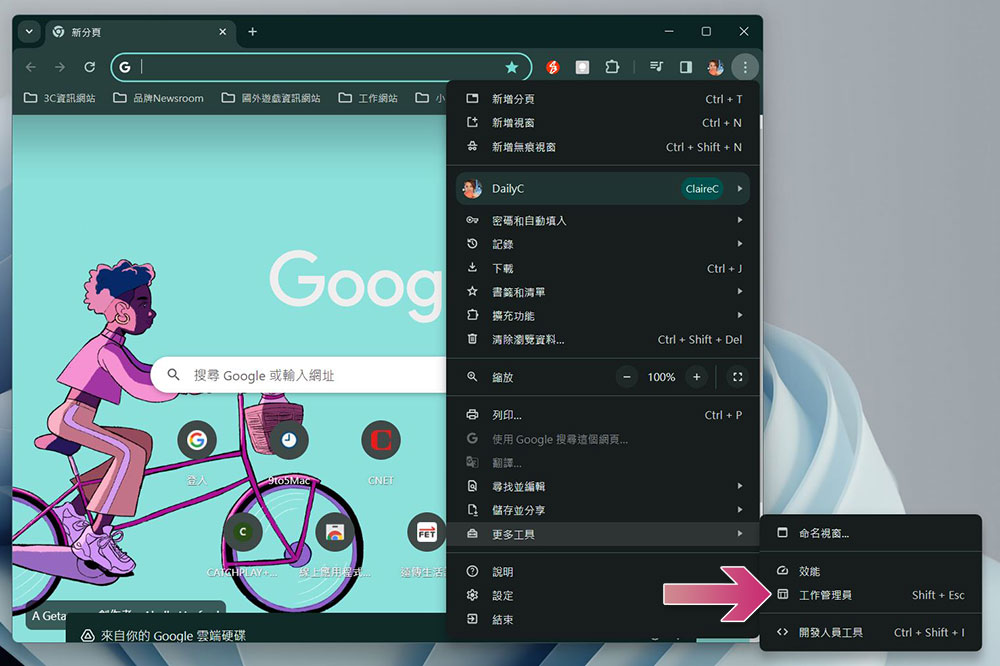Toggle the side panel icon in toolbar
The height and width of the screenshot is (666, 1000).
pyautogui.click(x=686, y=67)
